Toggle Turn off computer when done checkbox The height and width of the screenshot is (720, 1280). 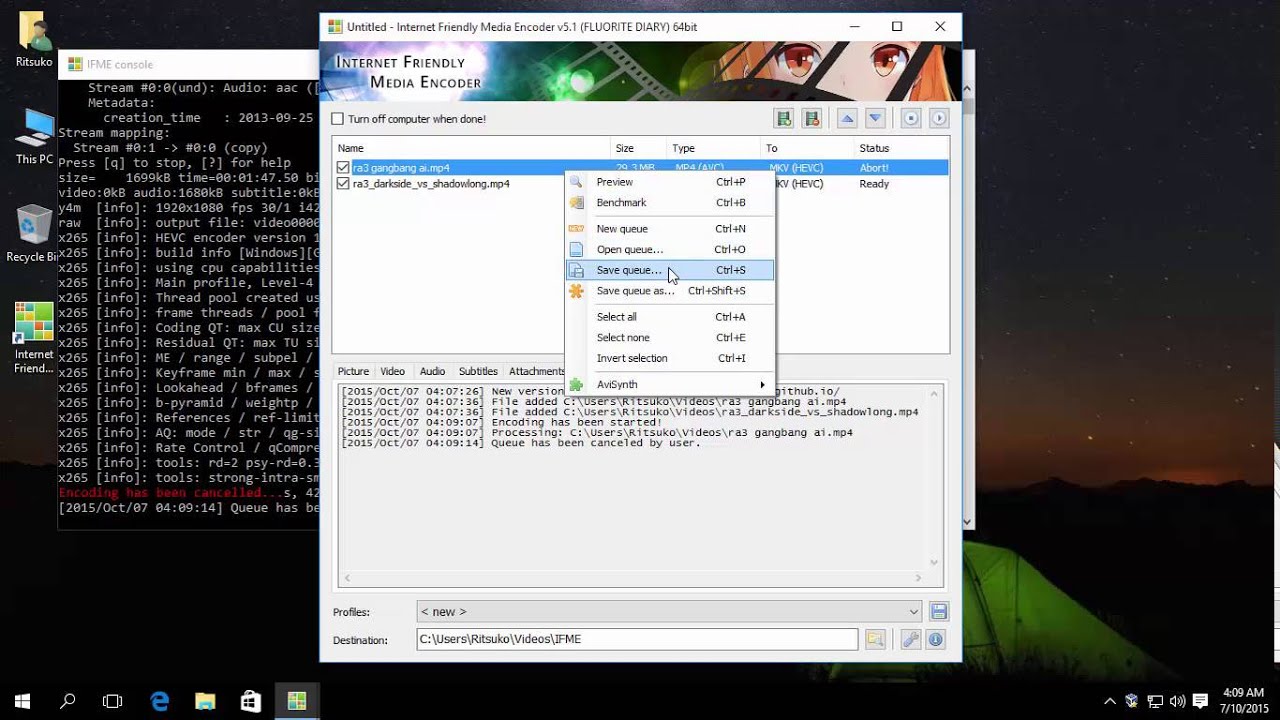click(x=338, y=119)
